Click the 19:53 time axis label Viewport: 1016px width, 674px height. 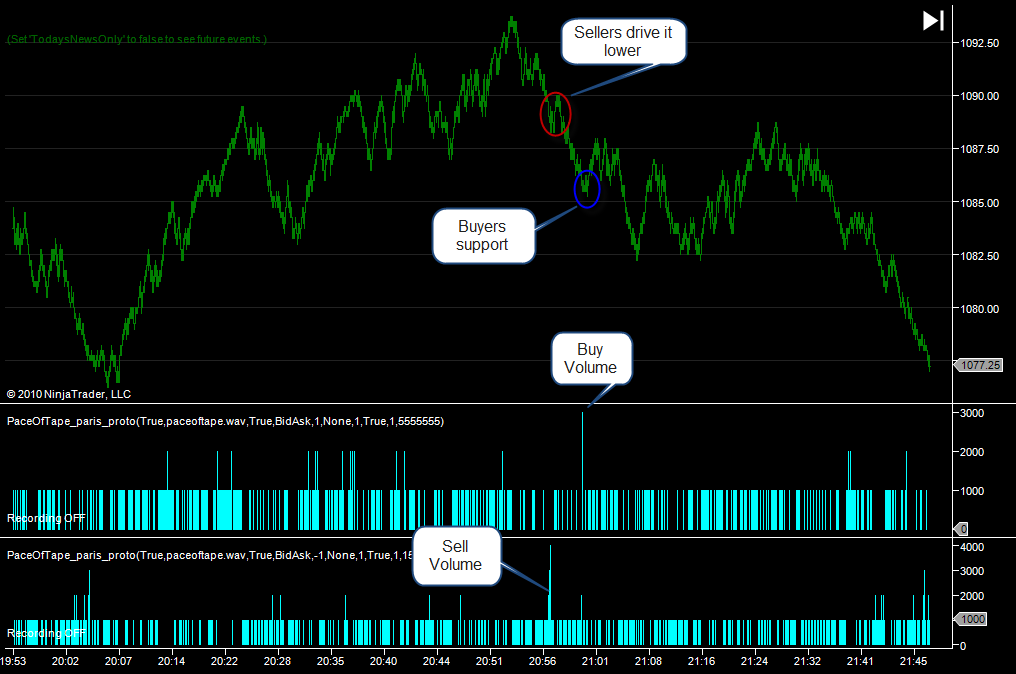click(13, 661)
